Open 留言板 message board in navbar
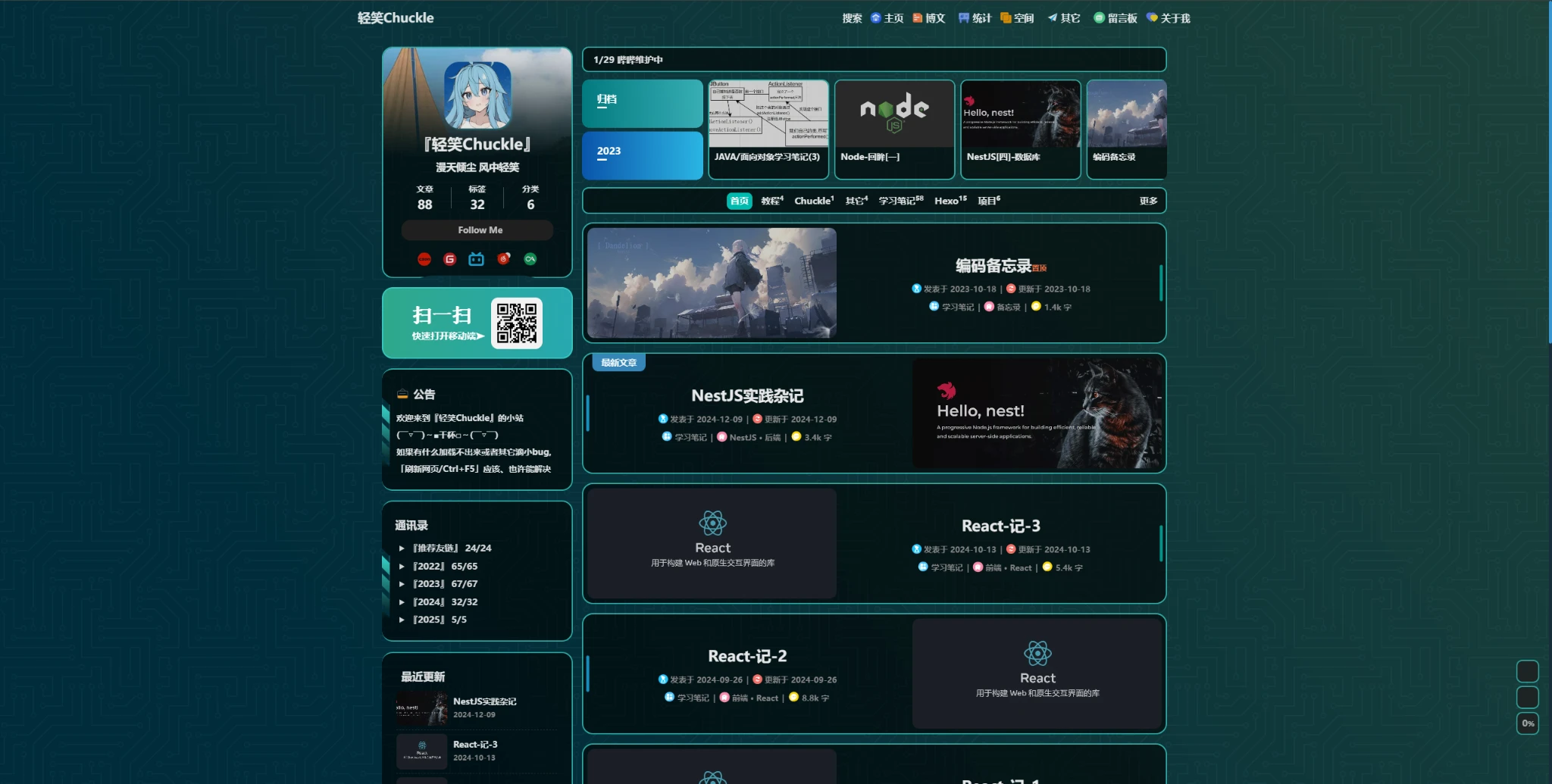1552x784 pixels. coord(1115,18)
